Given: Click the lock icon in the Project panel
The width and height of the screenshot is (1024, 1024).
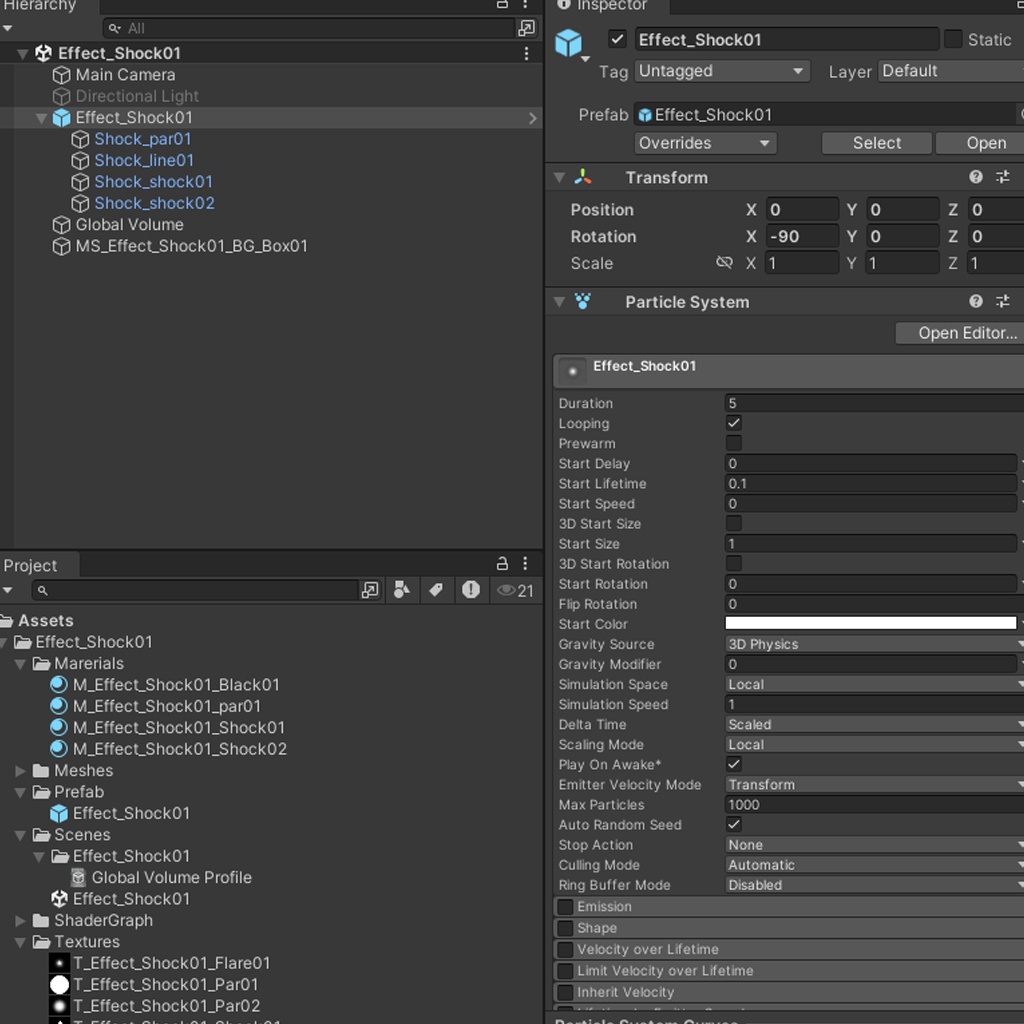Looking at the screenshot, I should coord(504,563).
